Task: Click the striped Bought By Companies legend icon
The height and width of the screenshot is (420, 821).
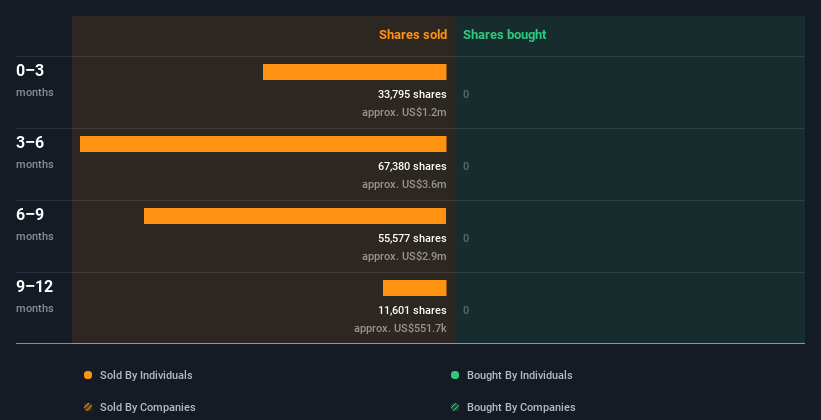Action: pos(455,407)
